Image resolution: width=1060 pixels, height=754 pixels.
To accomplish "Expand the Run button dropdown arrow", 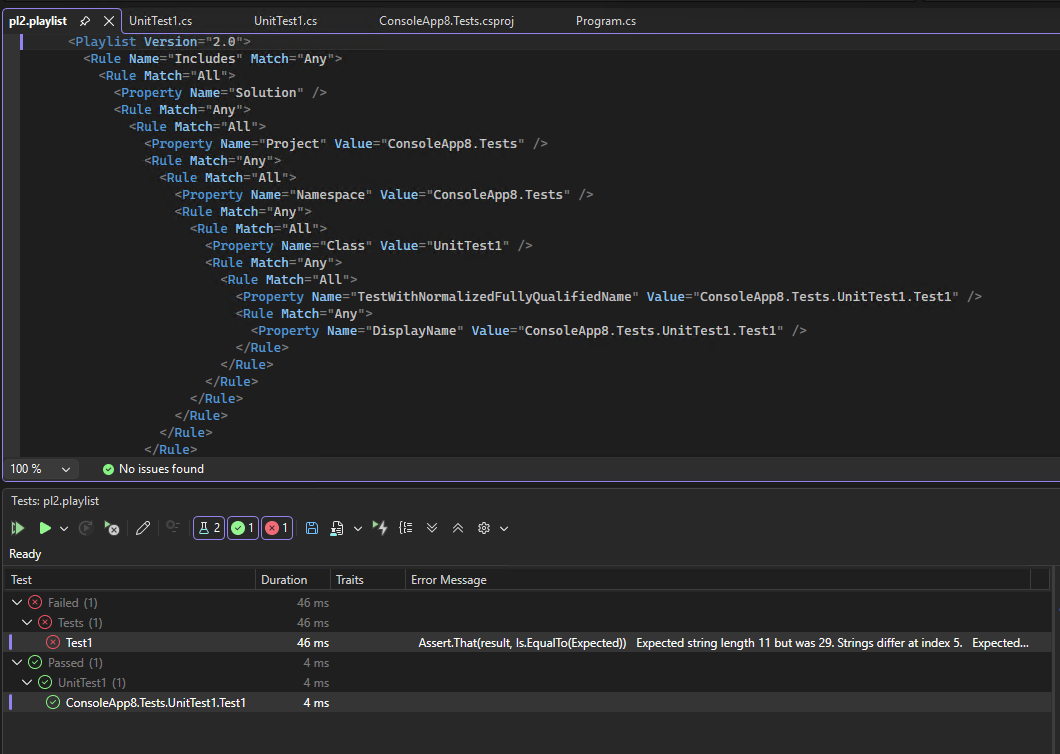I will pos(63,528).
